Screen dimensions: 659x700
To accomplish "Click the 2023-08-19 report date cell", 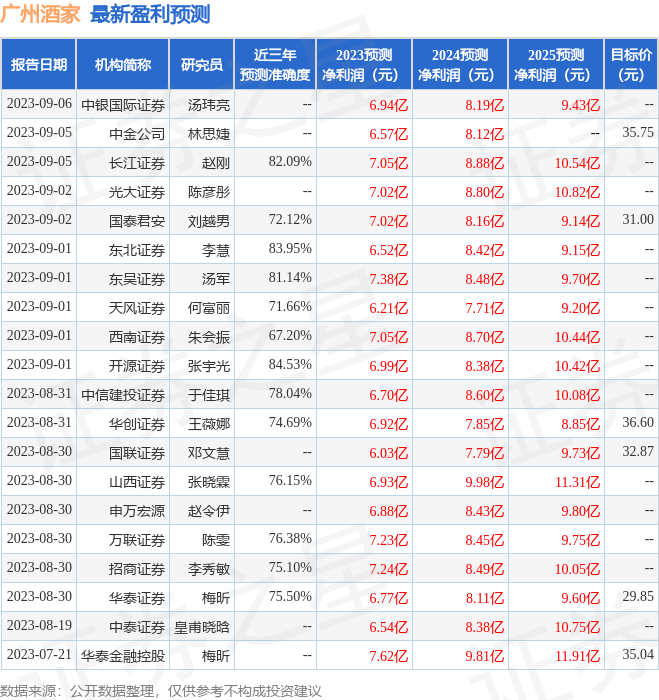I will click(39, 627).
